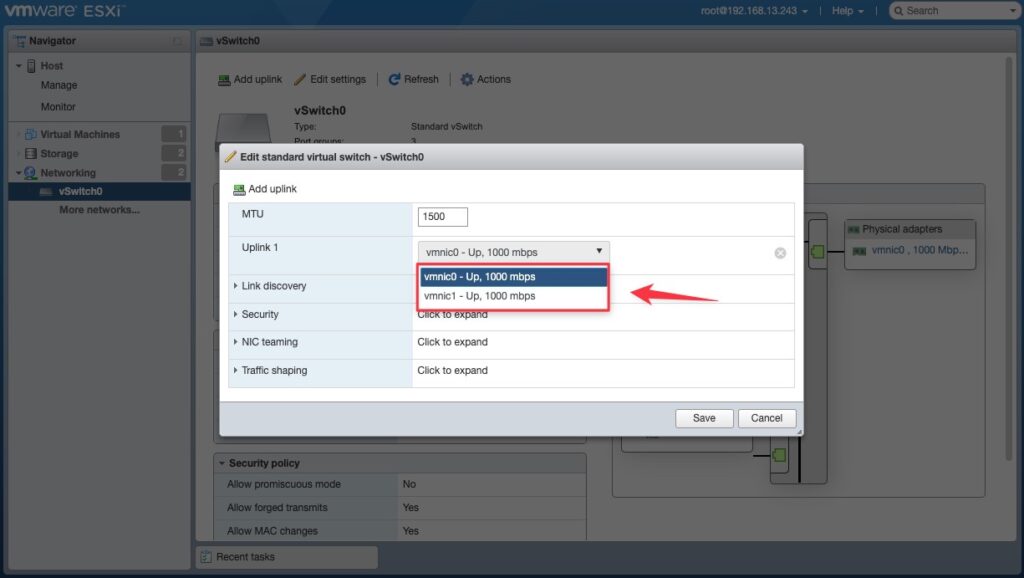This screenshot has height=578, width=1024.
Task: Click the page vertical scrollbar
Action: [1008, 261]
